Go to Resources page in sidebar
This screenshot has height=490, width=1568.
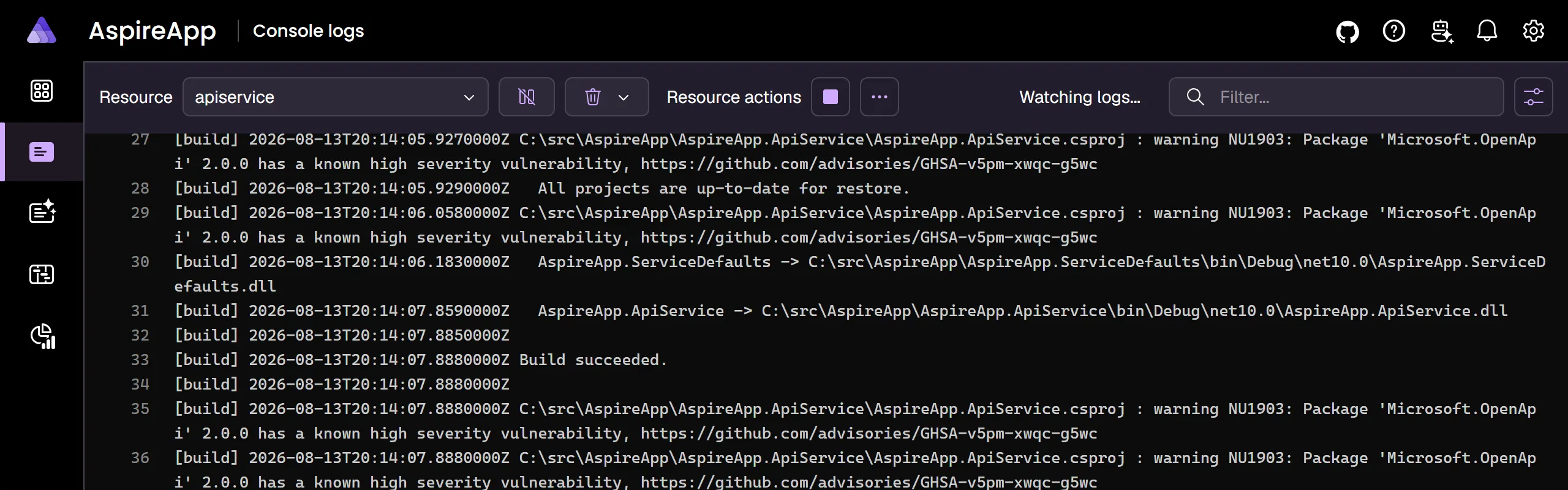[42, 91]
